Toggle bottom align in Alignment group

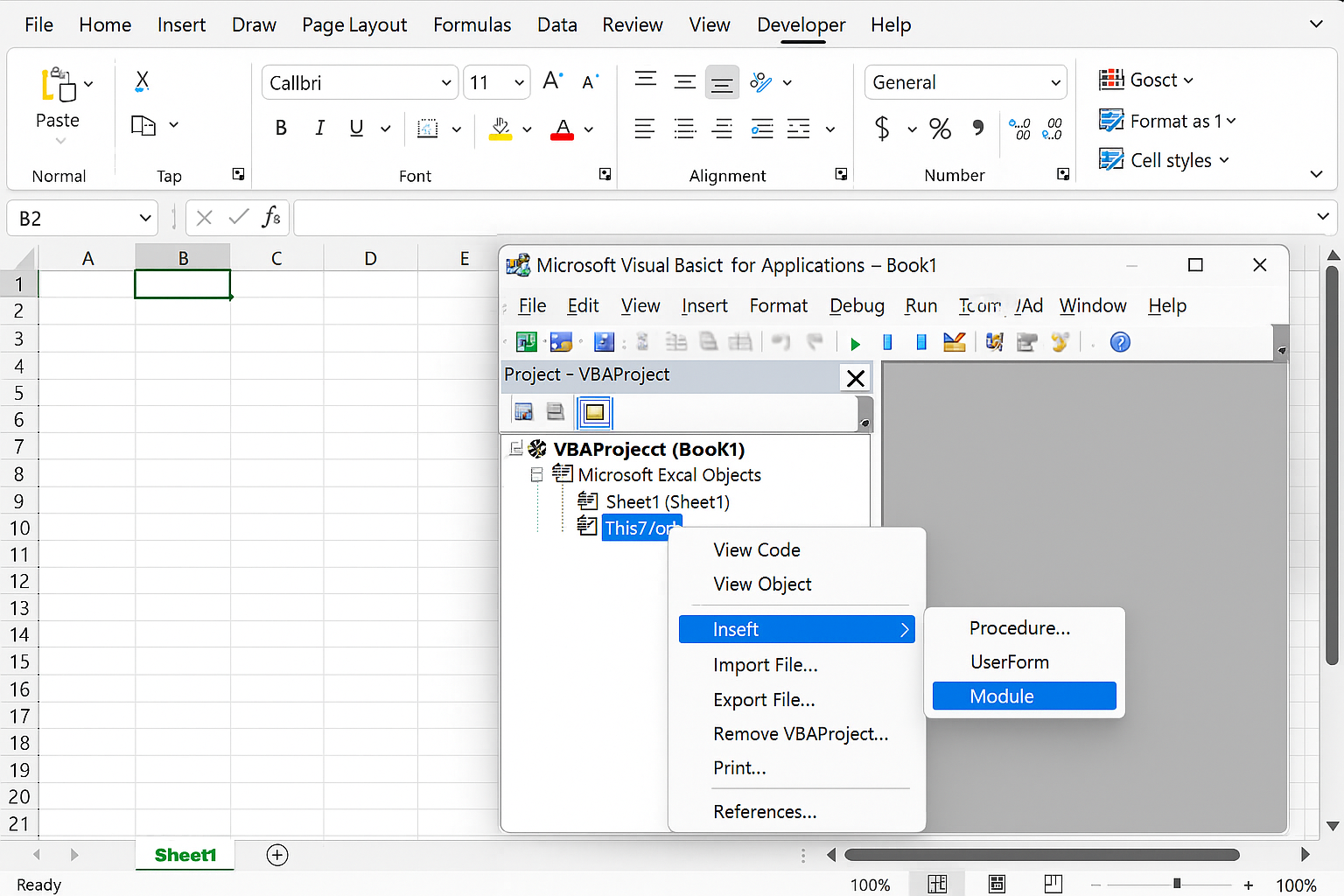click(722, 82)
